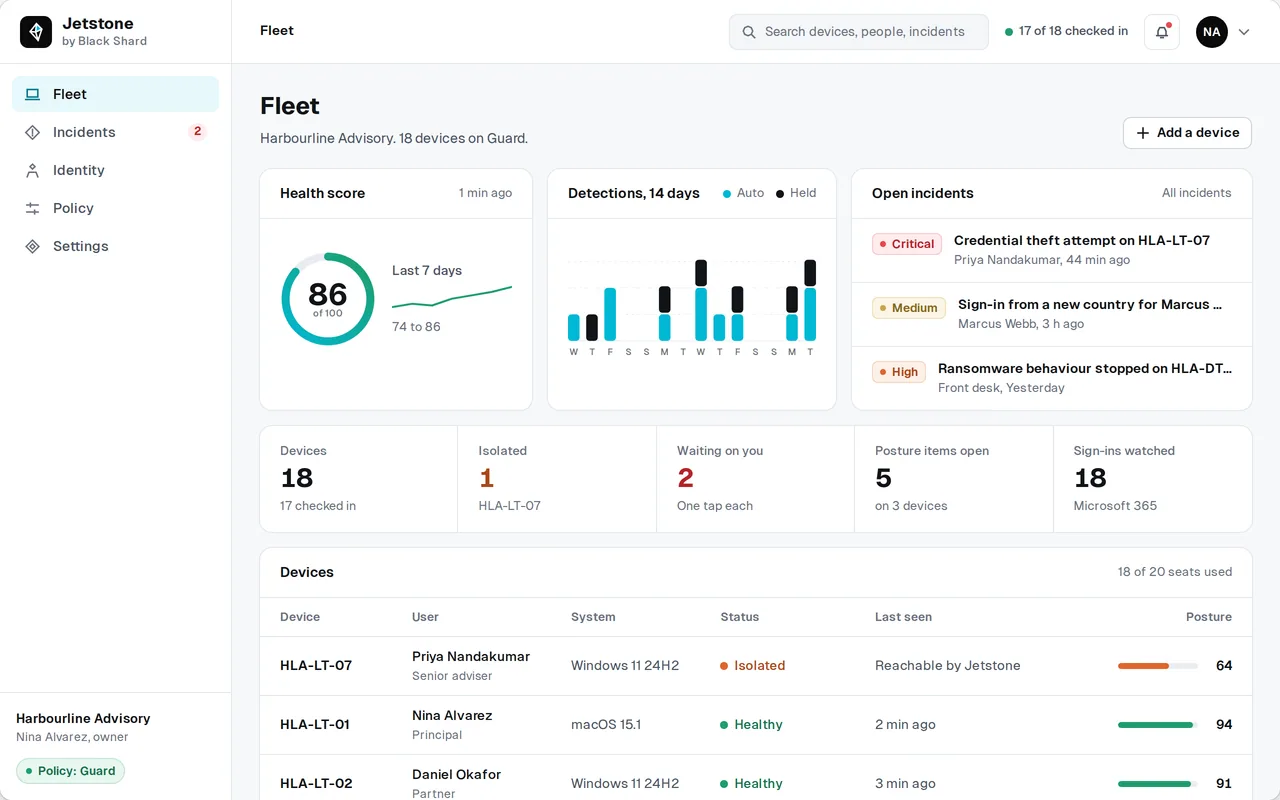Screen dimensions: 1280x800
Task: Open the All incidents link
Action: 1196,193
